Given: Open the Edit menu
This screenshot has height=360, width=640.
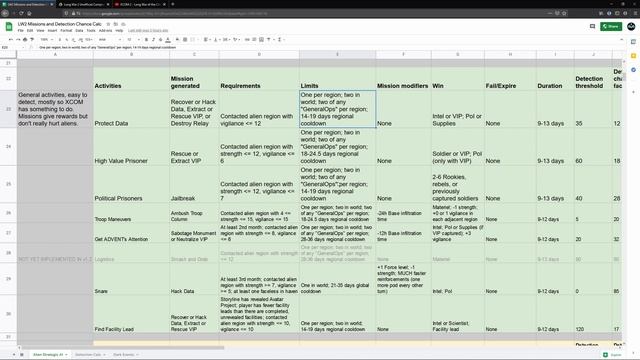Looking at the screenshot, I should tap(30, 31).
